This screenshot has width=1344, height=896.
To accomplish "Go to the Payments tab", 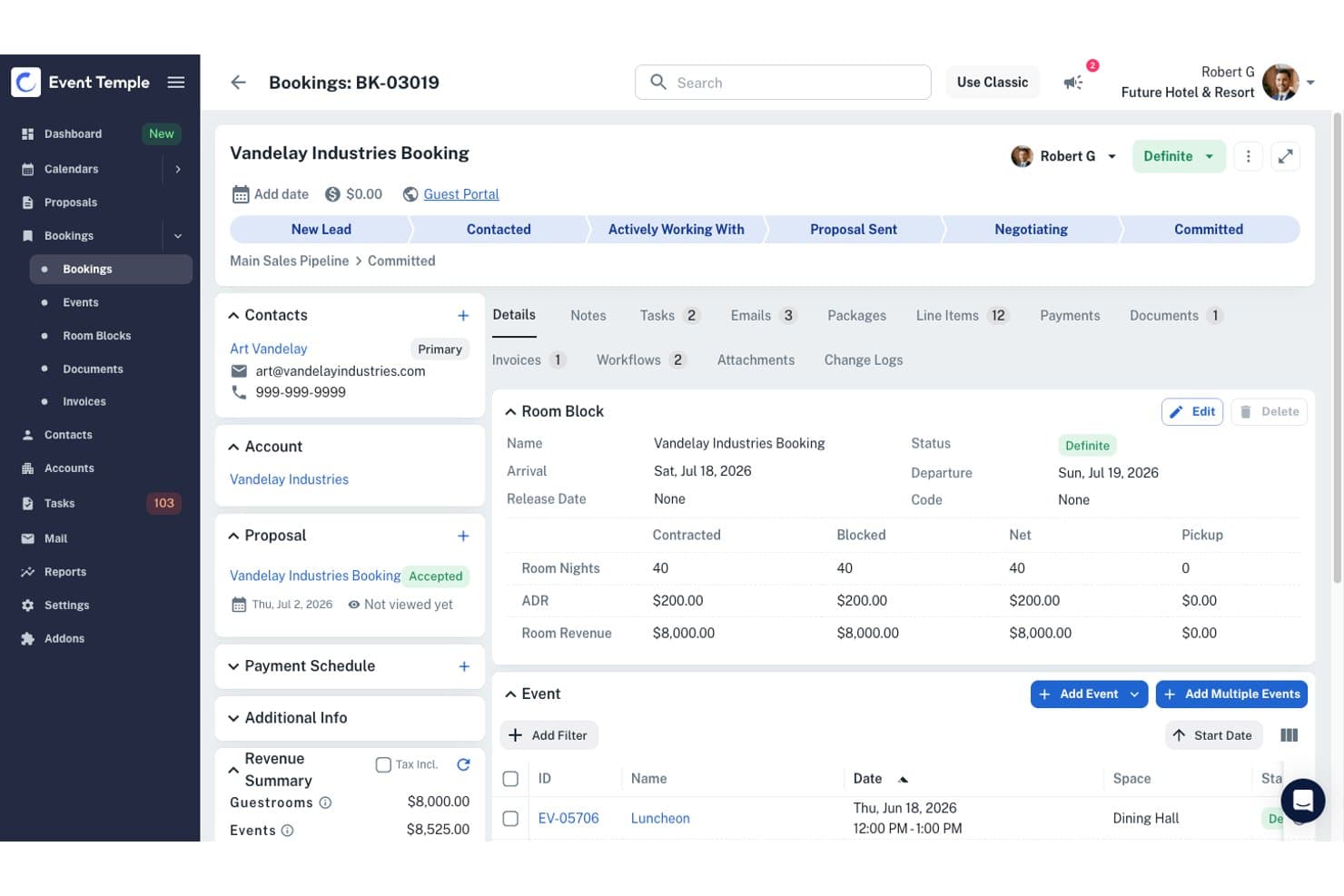I will [1070, 316].
